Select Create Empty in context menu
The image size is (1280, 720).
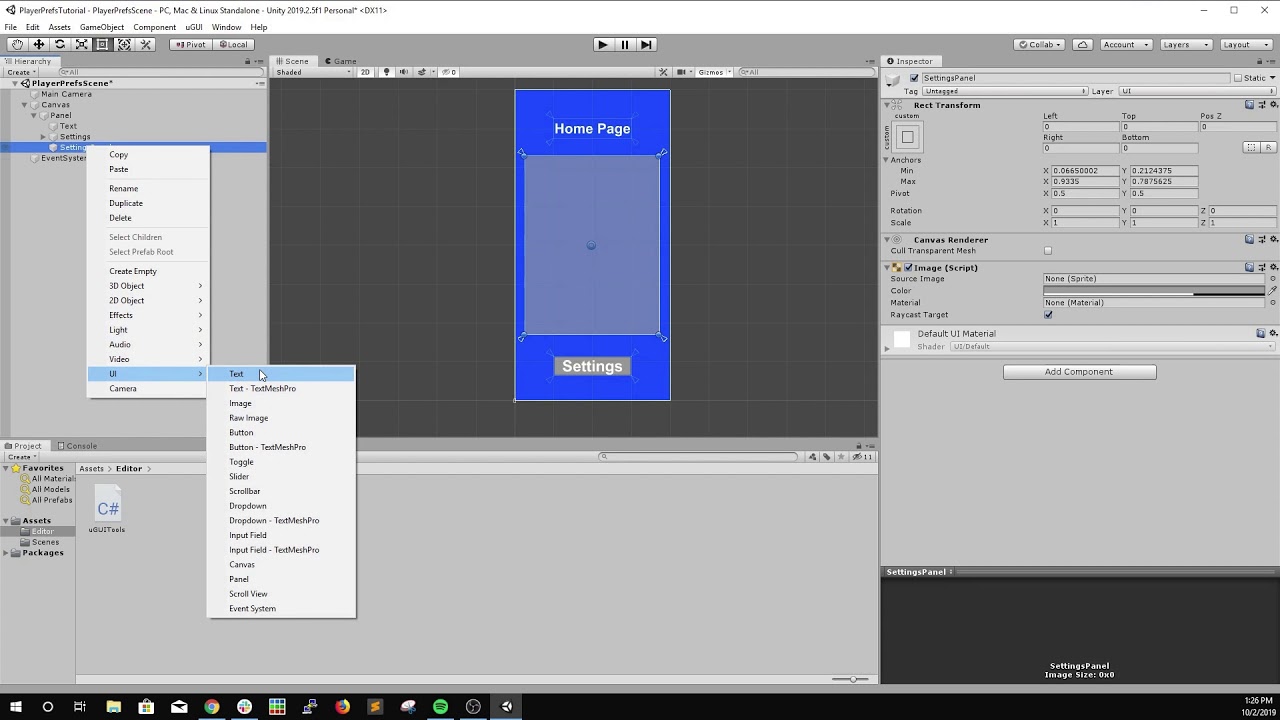pyautogui.click(x=148, y=271)
